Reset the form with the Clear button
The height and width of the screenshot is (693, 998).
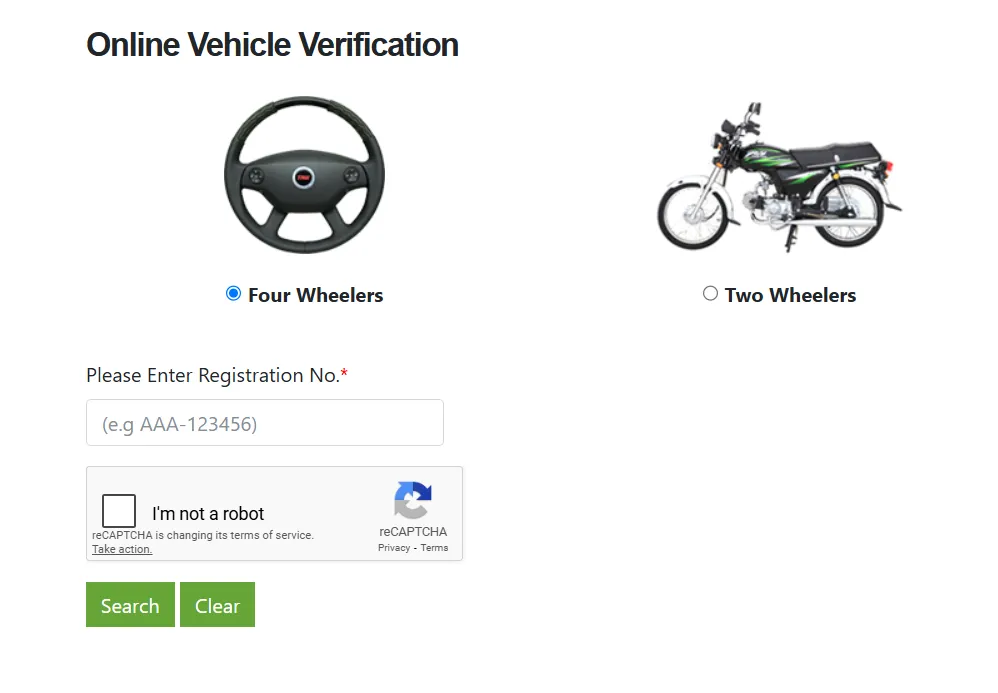coord(218,605)
